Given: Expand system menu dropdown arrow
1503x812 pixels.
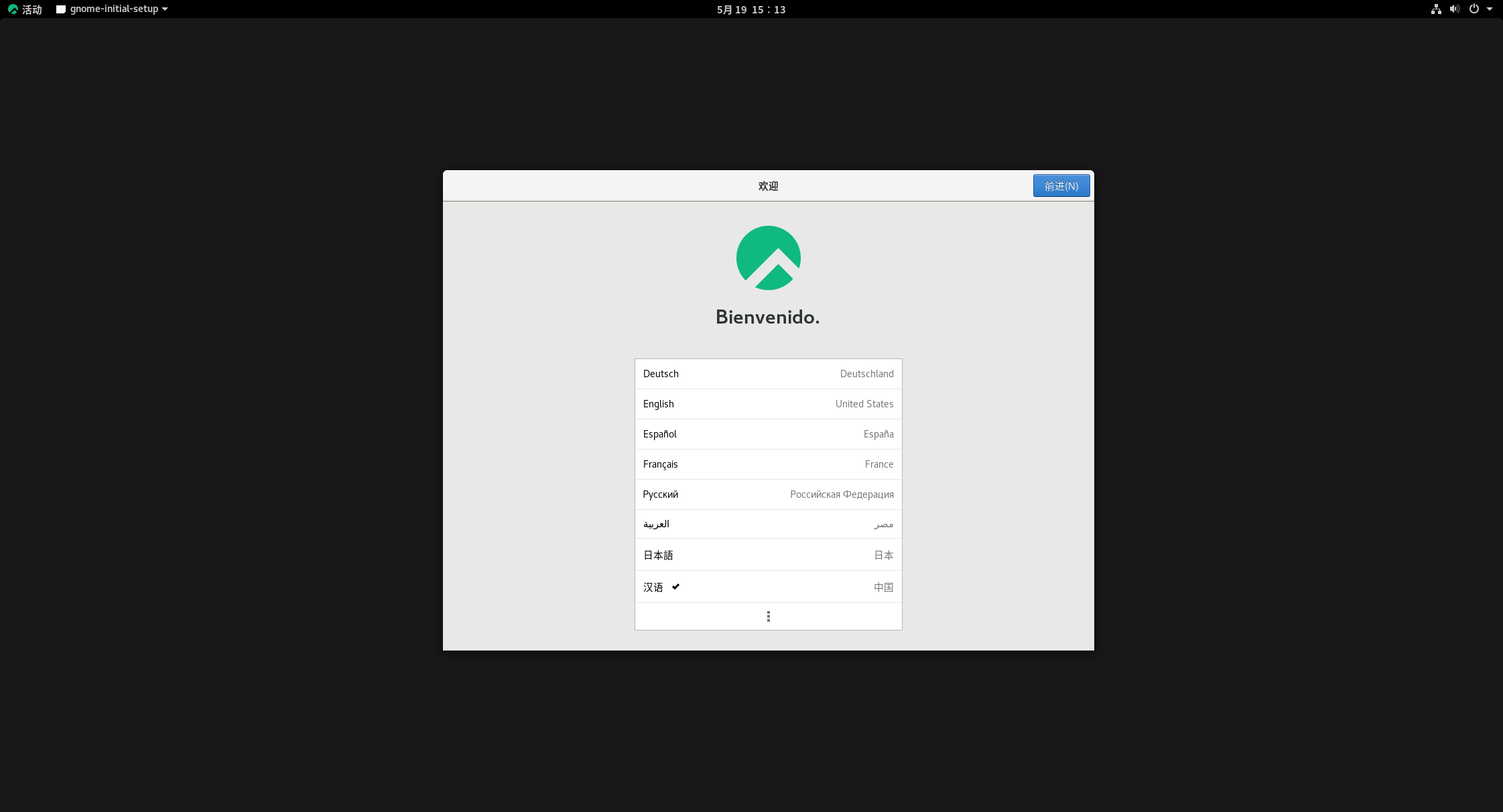Looking at the screenshot, I should tap(1490, 9).
